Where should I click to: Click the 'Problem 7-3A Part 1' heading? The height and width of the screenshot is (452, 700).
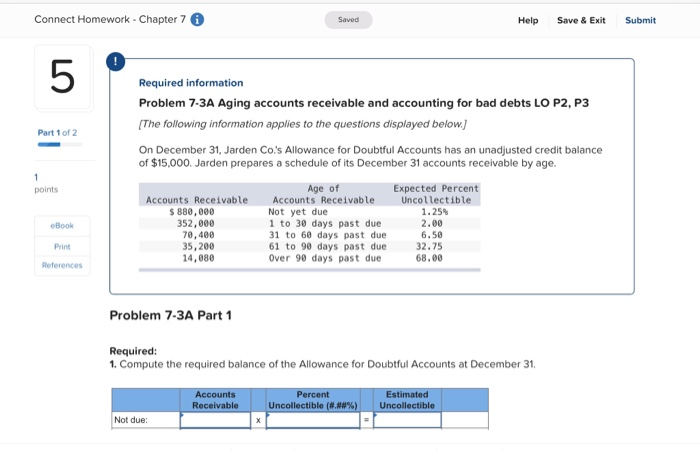[171, 316]
